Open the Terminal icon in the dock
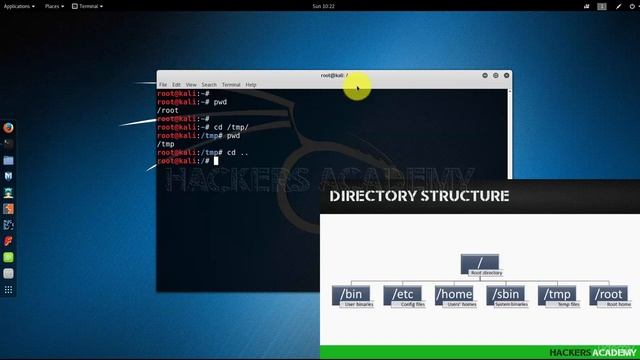 point(8,144)
